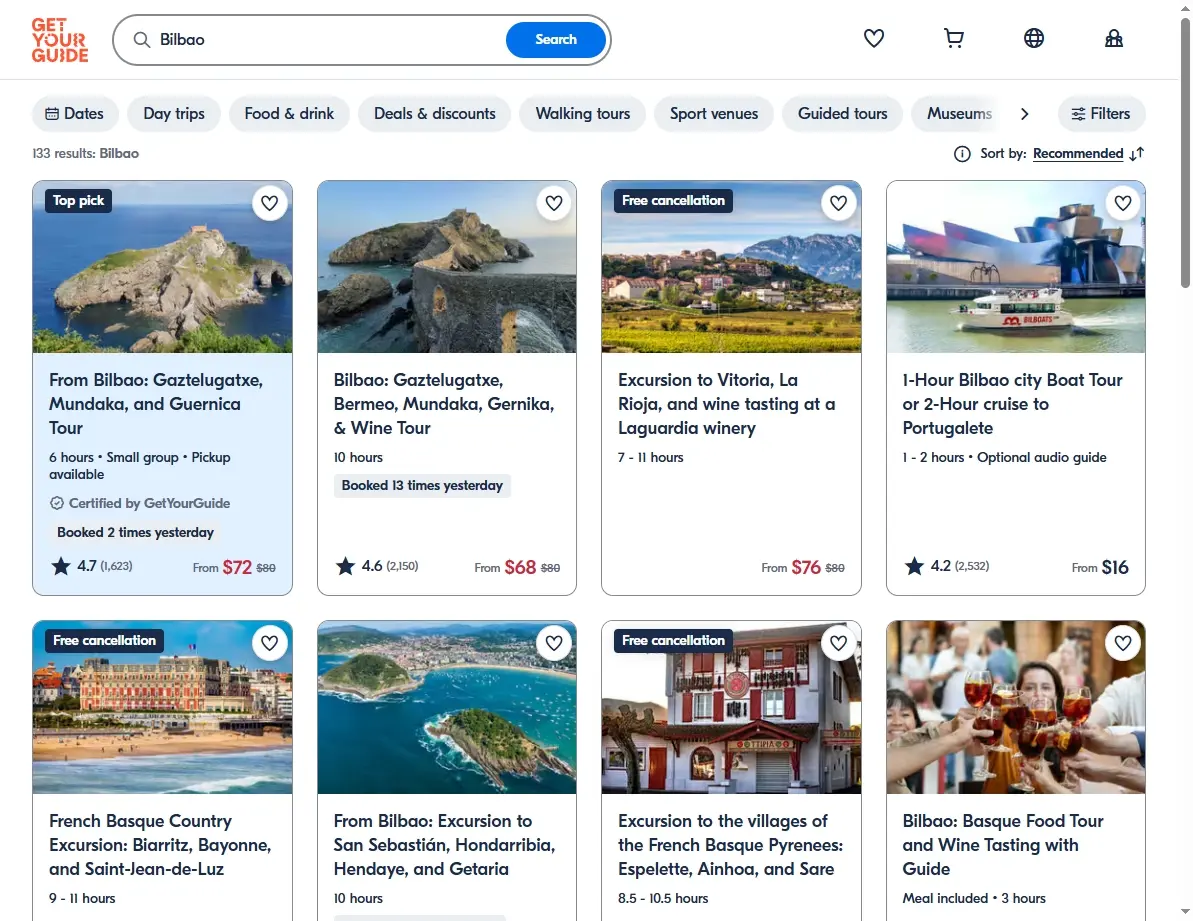Click the star rating 4.6 on Wine Tour
This screenshot has height=921, width=1193.
(345, 566)
